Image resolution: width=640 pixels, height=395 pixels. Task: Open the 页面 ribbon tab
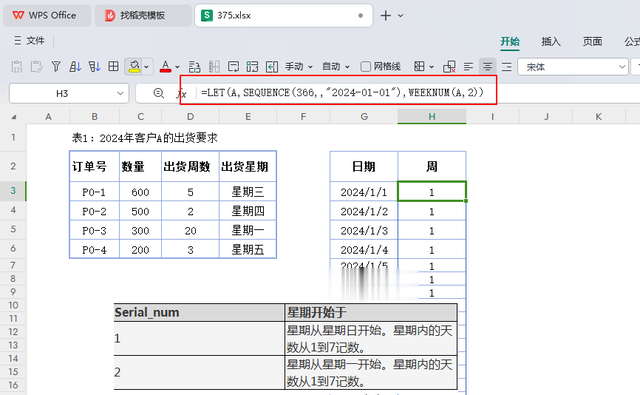[592, 41]
